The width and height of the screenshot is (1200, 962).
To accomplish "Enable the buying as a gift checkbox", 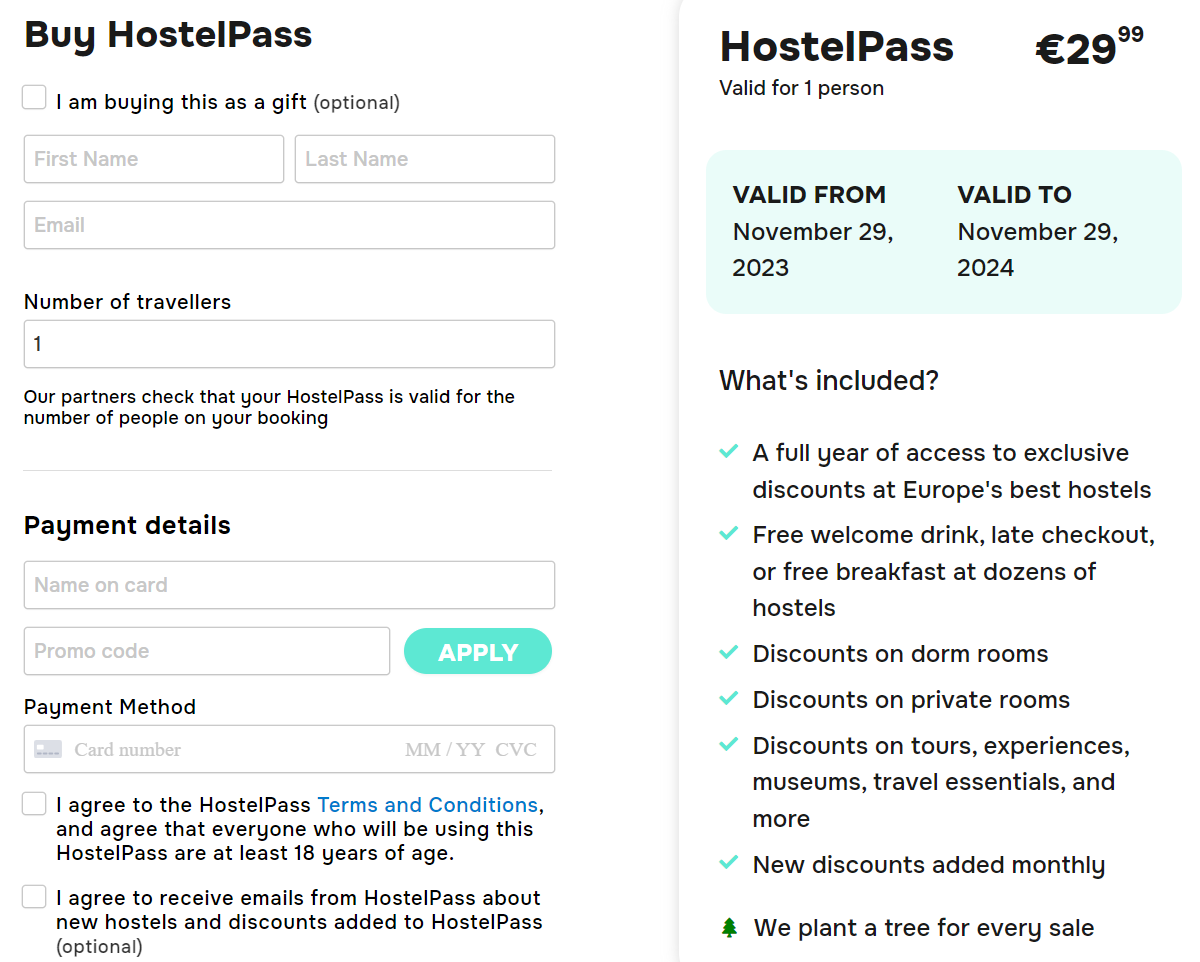I will point(34,97).
